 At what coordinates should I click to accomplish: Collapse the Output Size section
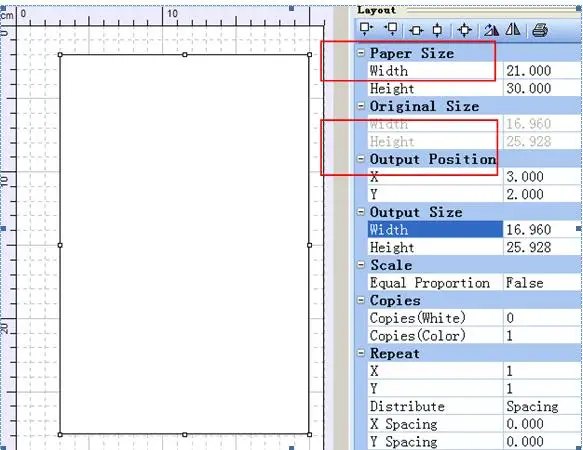[x=361, y=212]
